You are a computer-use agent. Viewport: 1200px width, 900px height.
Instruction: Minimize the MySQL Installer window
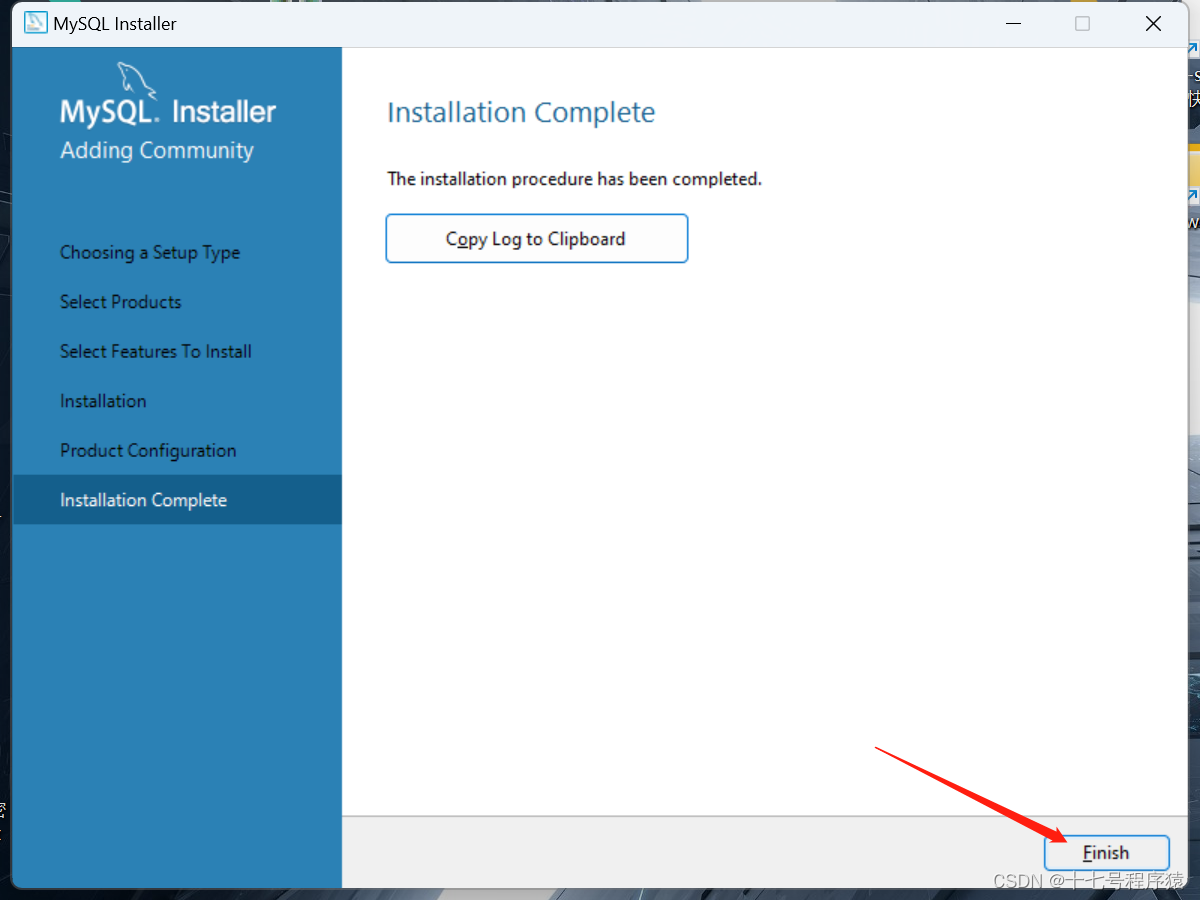(1012, 24)
